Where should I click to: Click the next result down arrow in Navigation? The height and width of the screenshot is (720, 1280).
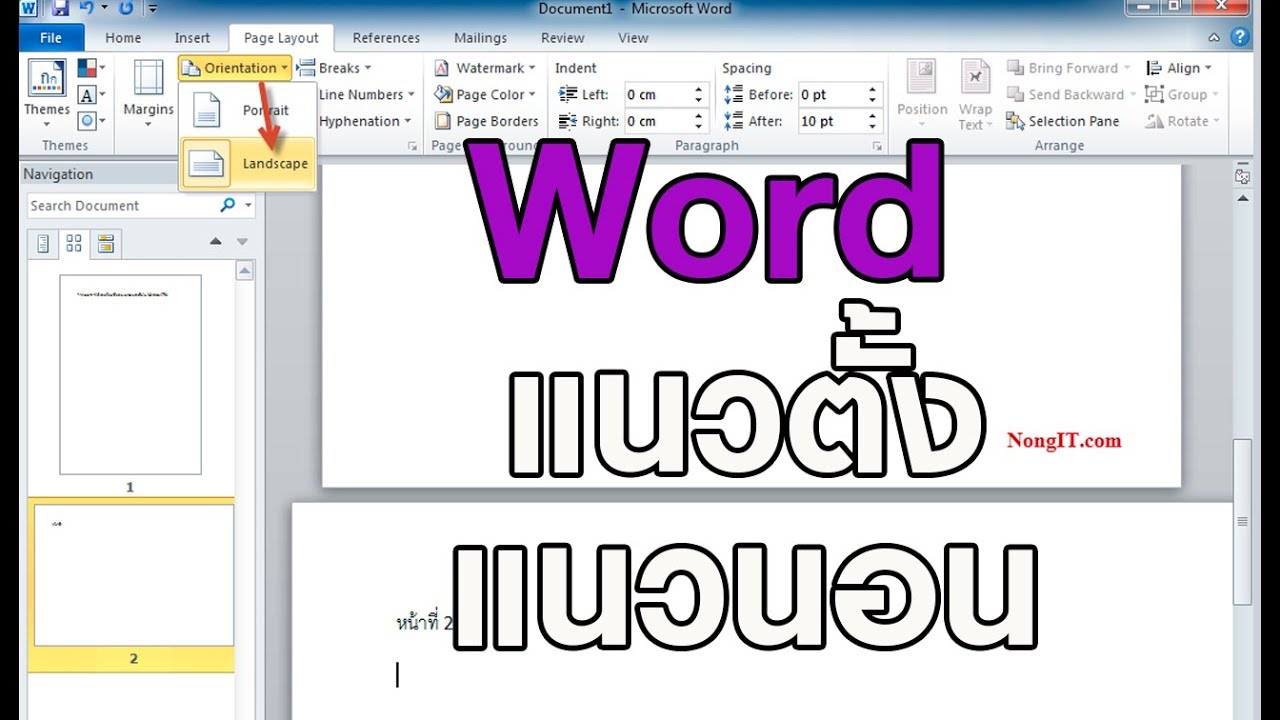pyautogui.click(x=241, y=242)
